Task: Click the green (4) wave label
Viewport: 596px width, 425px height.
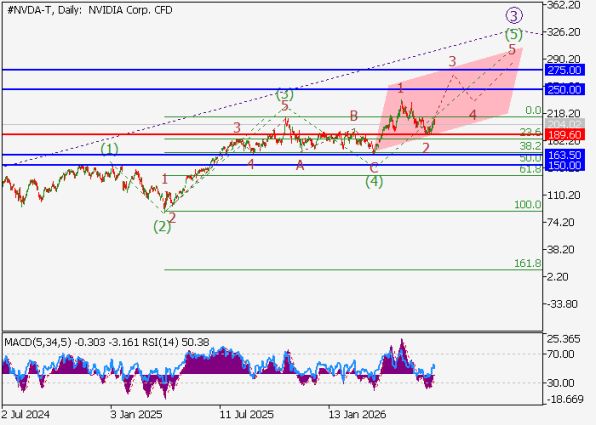Action: 374,182
